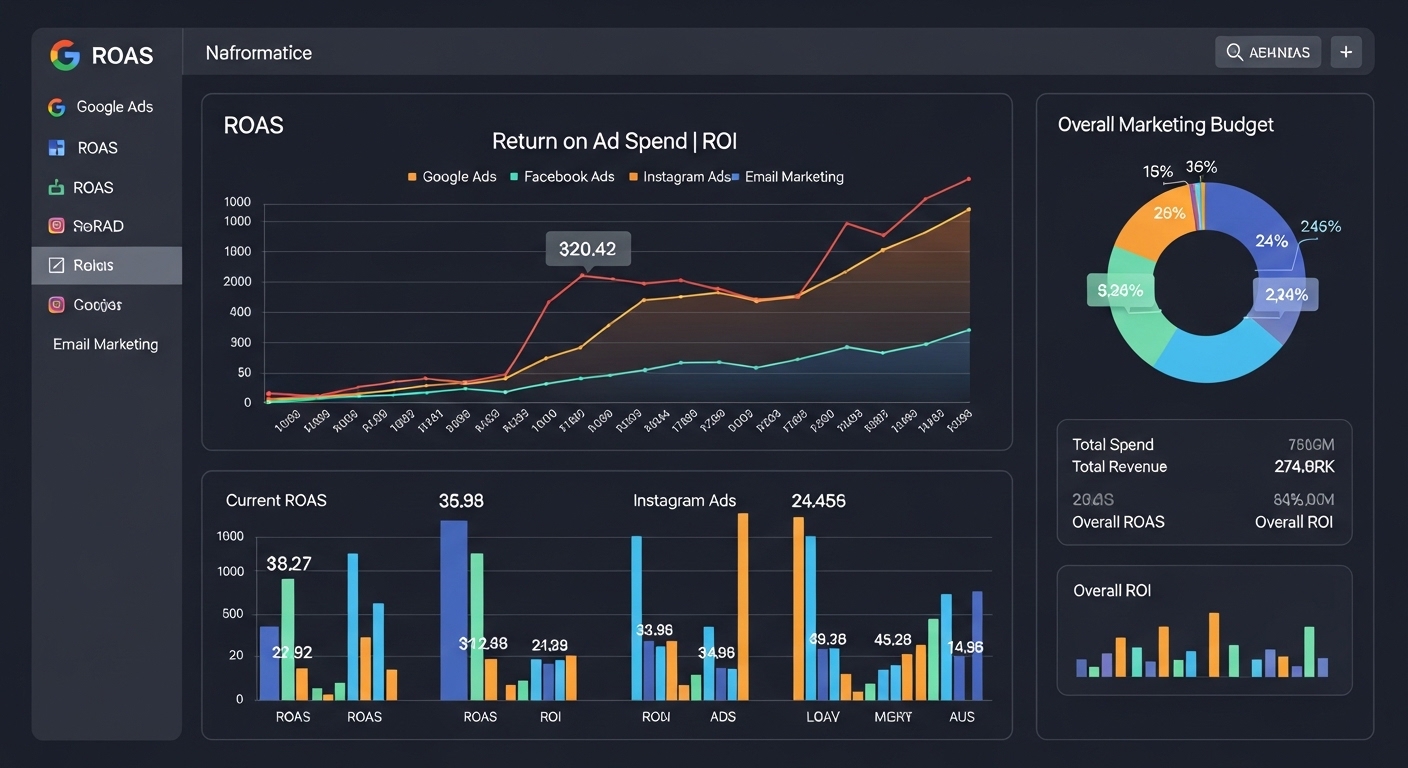Toggle the Google Ads series in the chart legend
Image resolution: width=1408 pixels, height=768 pixels.
tap(452, 177)
